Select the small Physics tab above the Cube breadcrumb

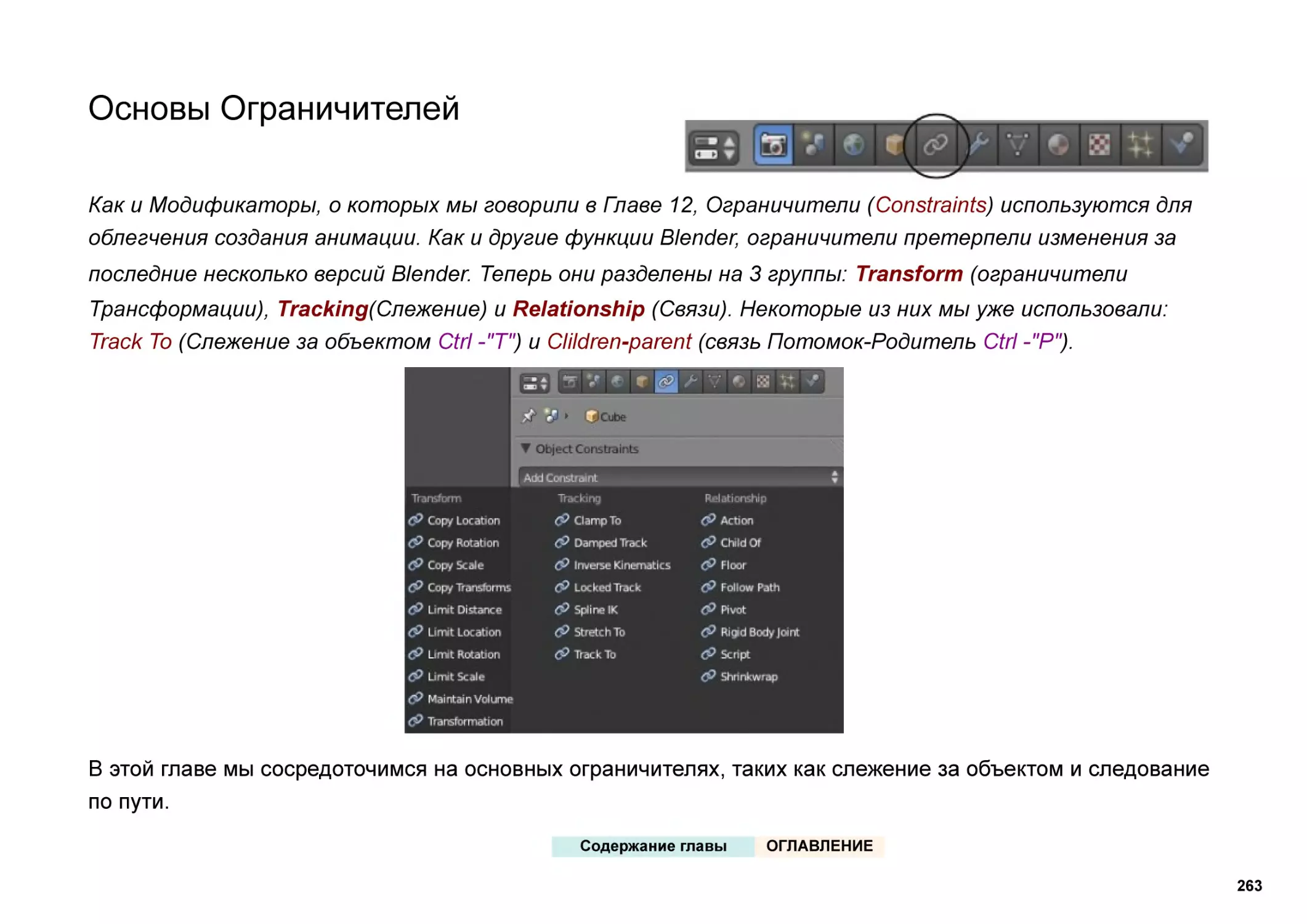pos(812,382)
